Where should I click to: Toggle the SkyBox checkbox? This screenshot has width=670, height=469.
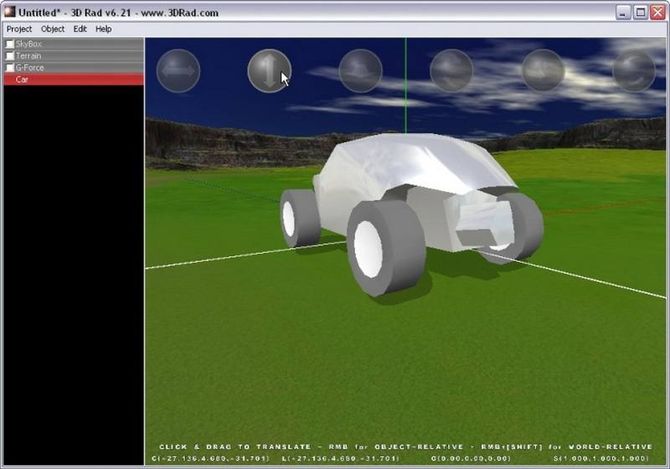[10, 44]
